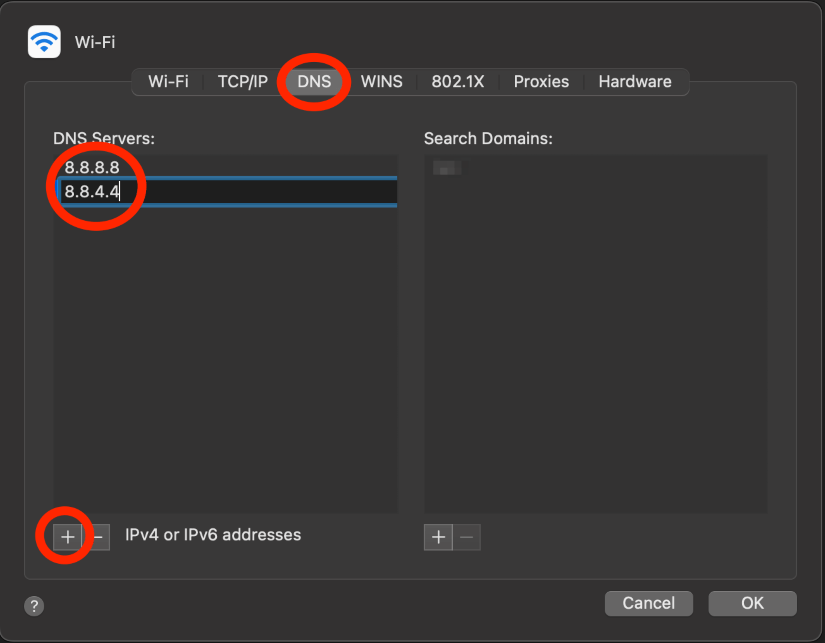Viewport: 825px width, 643px height.
Task: Confirm DNS settings with OK
Action: pos(752,603)
